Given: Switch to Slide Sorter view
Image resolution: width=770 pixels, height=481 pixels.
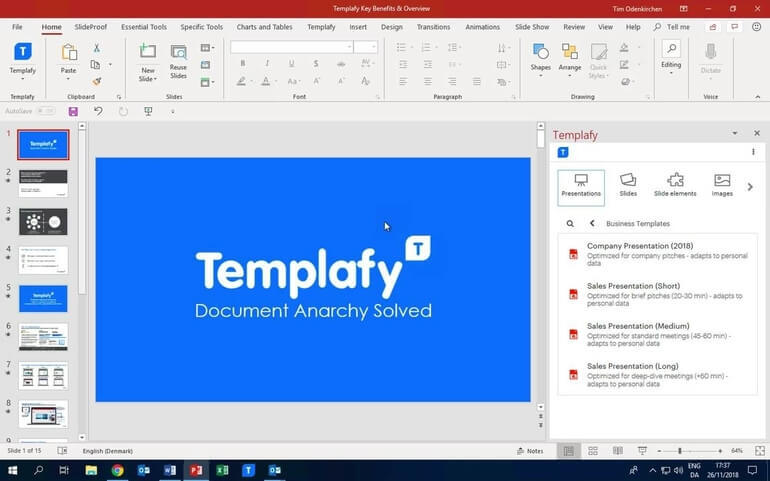Looking at the screenshot, I should click(593, 451).
